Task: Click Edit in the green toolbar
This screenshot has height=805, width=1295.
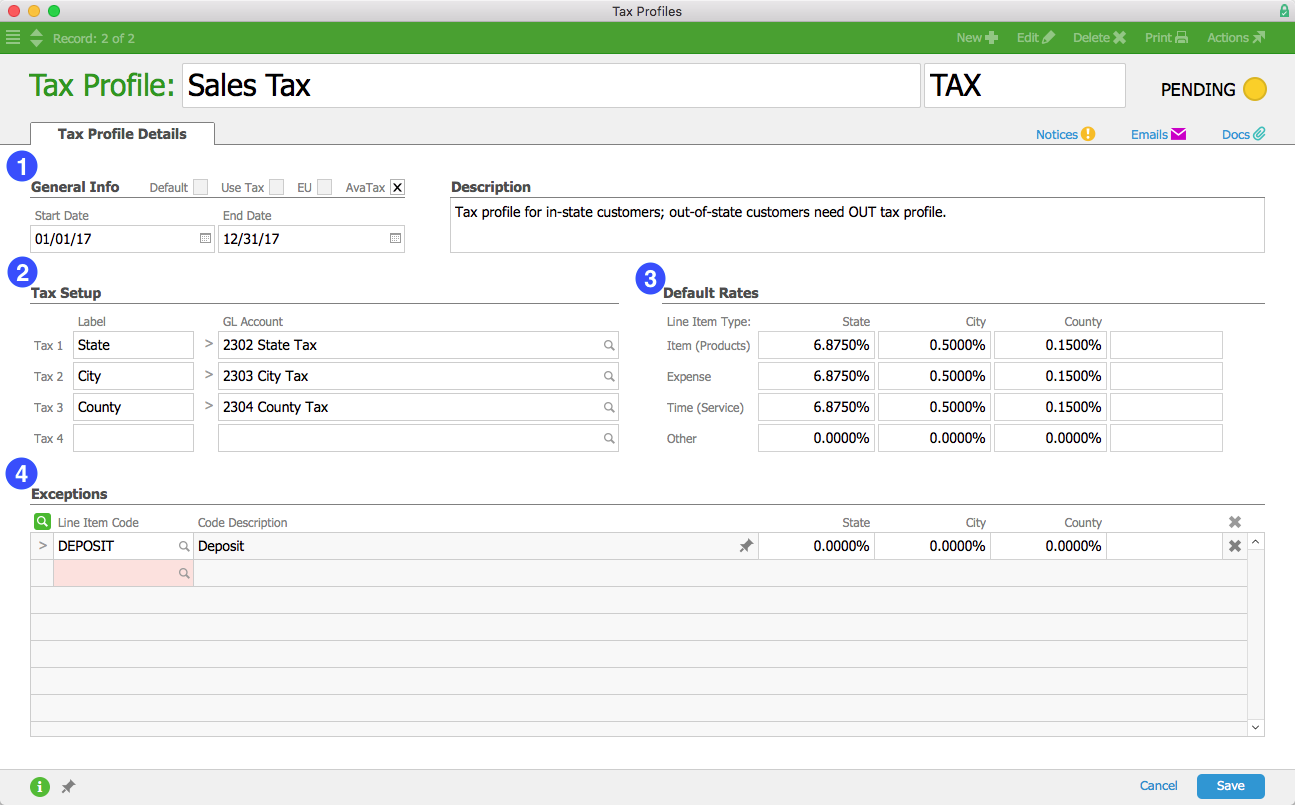Action: tap(1036, 38)
